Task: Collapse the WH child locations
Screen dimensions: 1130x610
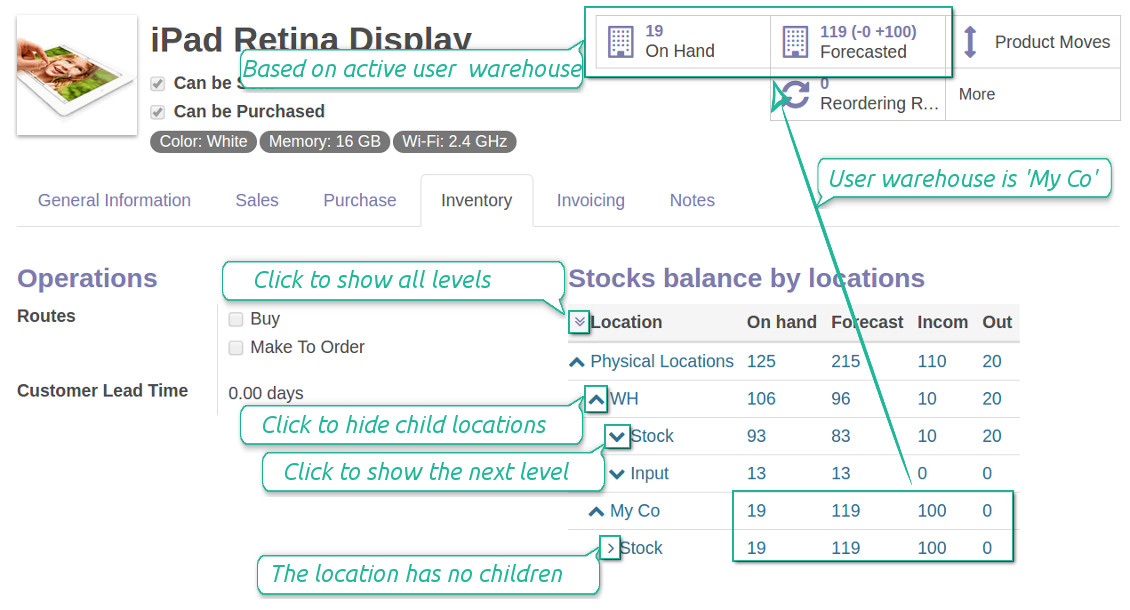Action: [x=596, y=399]
